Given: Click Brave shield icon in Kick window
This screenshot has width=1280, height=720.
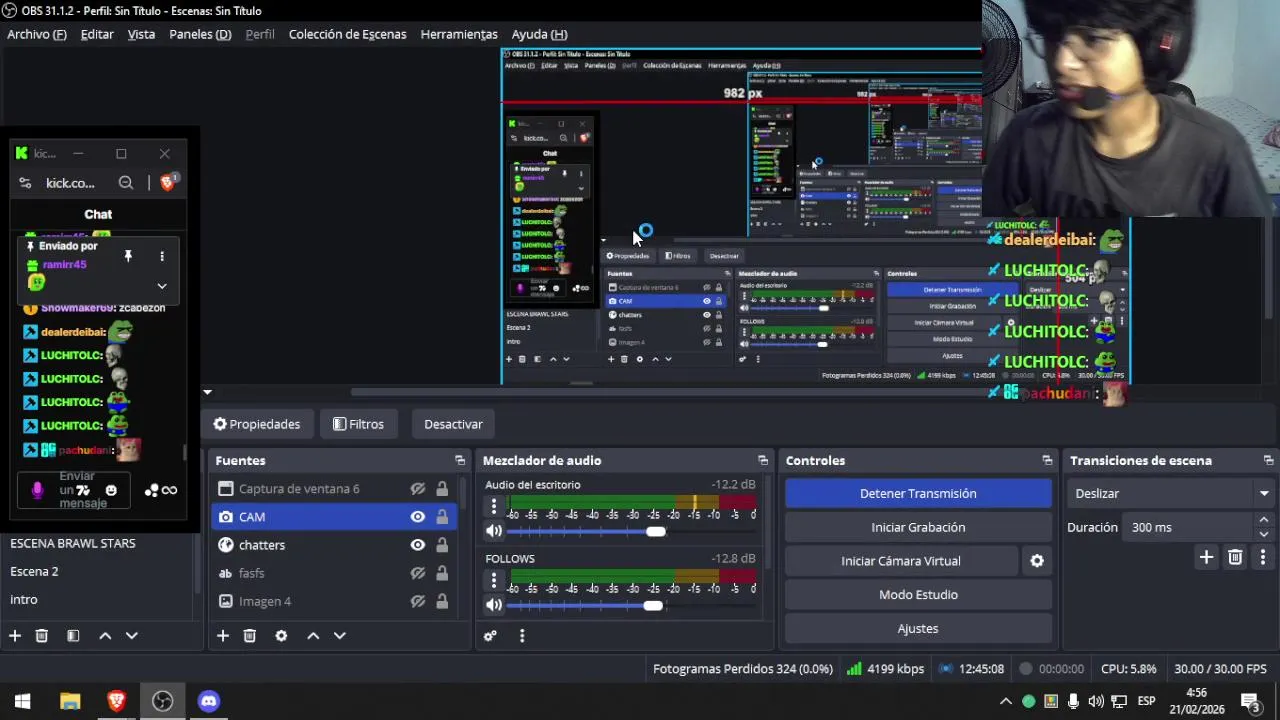Looking at the screenshot, I should (168, 182).
